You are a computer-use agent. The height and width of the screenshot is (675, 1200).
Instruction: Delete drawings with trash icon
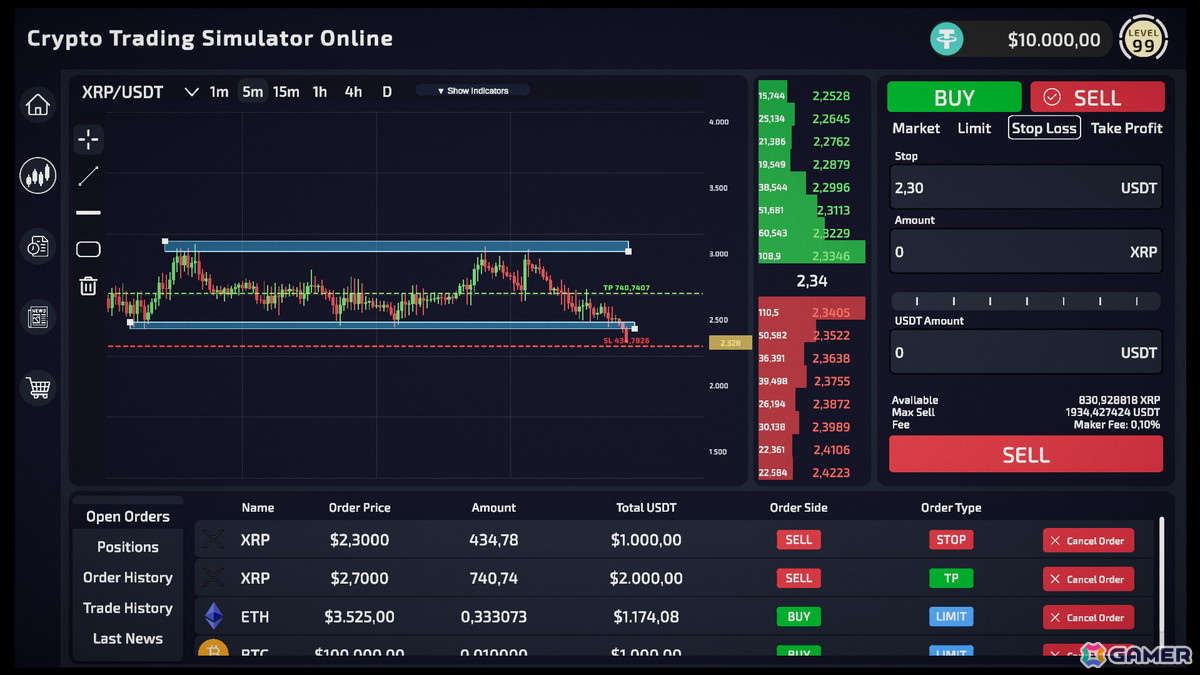tap(88, 286)
